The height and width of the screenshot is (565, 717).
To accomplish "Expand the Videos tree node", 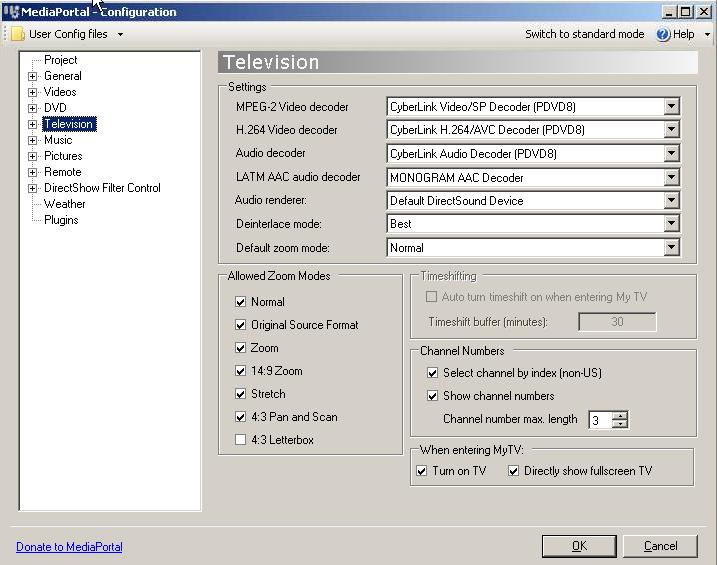I will pos(33,92).
